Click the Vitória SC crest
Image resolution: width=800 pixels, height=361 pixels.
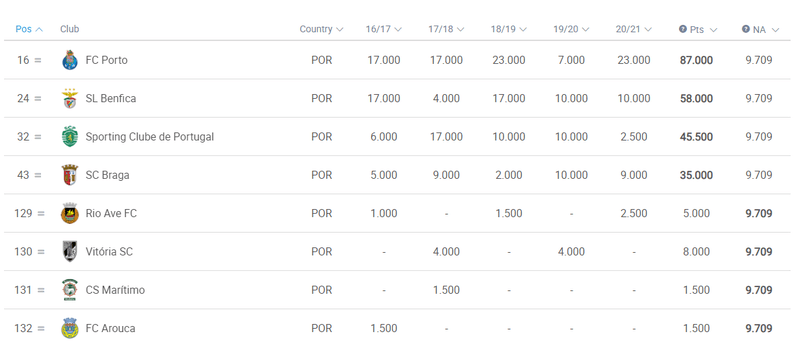[x=70, y=251]
